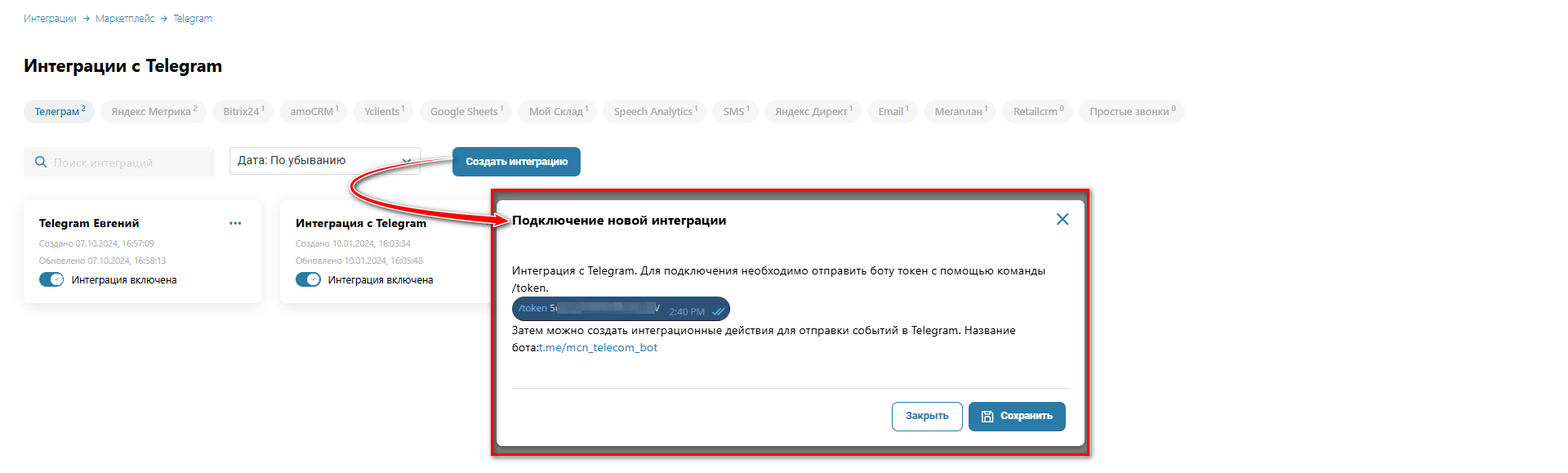
Task: Switch to the Retailcrm tab
Action: pos(1038,111)
